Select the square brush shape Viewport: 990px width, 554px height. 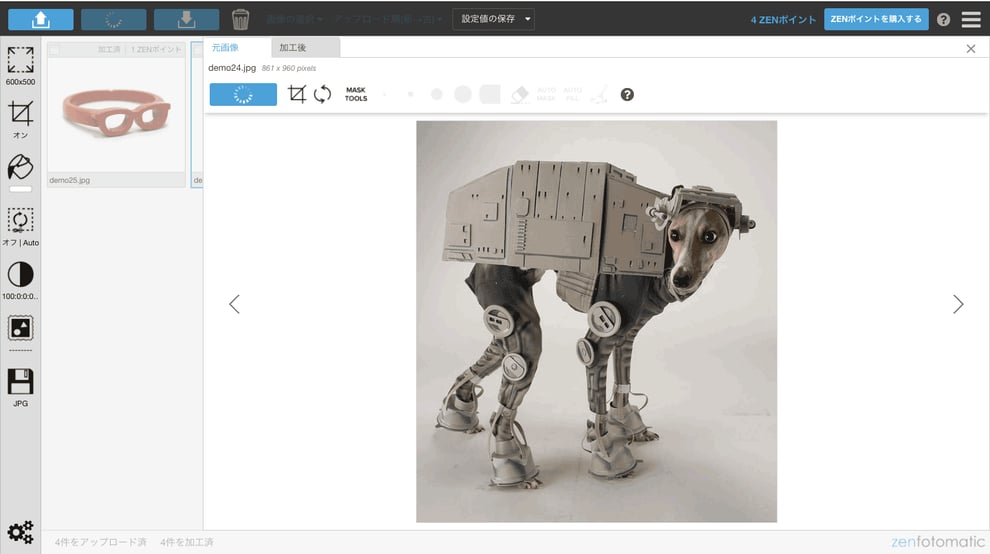(x=490, y=95)
